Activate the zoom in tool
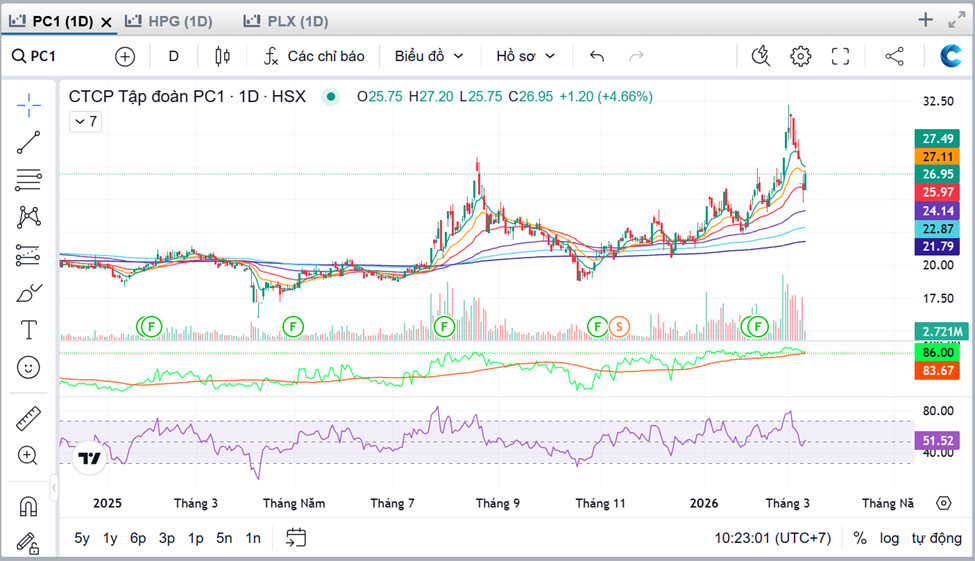Image resolution: width=975 pixels, height=561 pixels. [28, 456]
